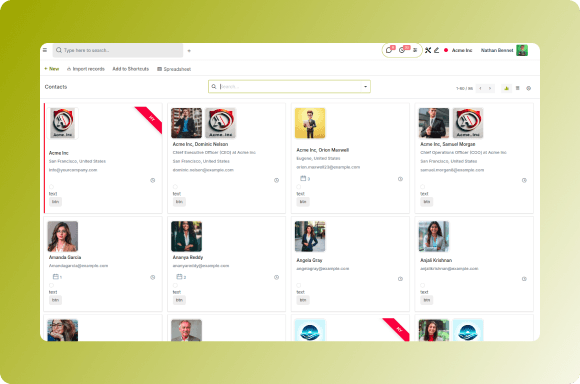Viewport: 580px width, 384px height.
Task: Open the map view icon
Action: [x=529, y=88]
